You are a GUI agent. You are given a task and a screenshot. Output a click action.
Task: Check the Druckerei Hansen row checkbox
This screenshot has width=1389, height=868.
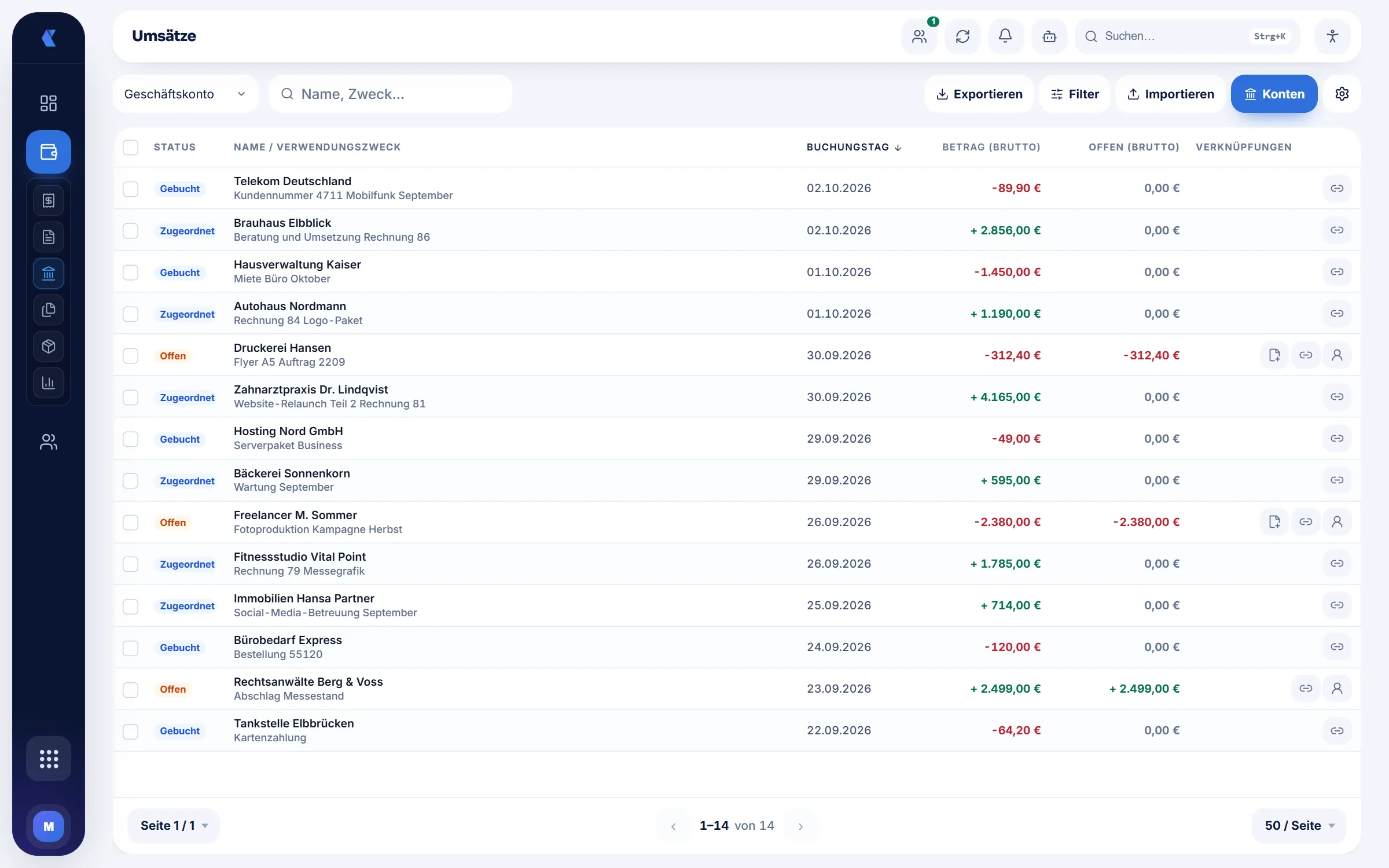pyautogui.click(x=131, y=355)
